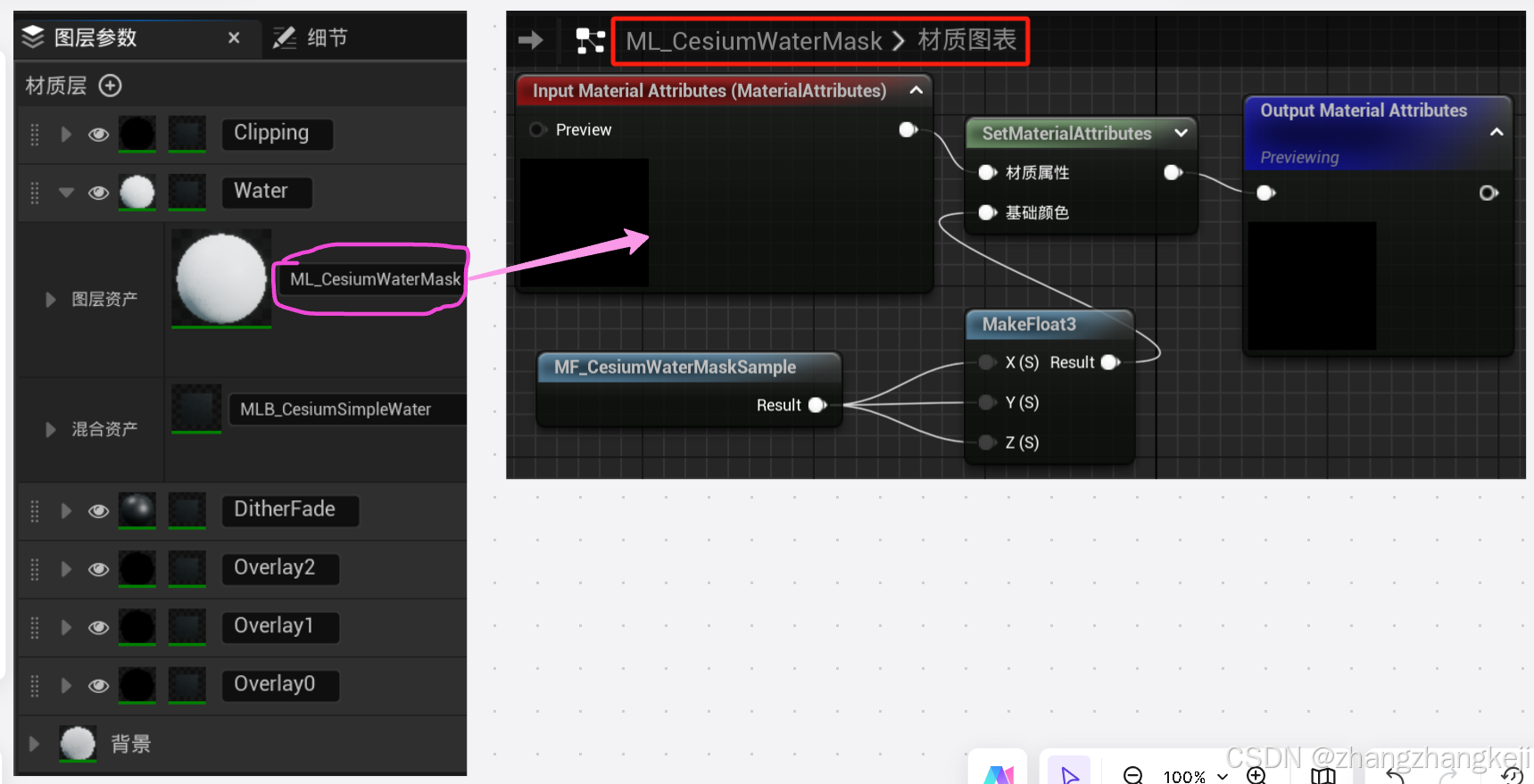Grab the drag handle of Clipping layer
The image size is (1534, 784).
[35, 135]
